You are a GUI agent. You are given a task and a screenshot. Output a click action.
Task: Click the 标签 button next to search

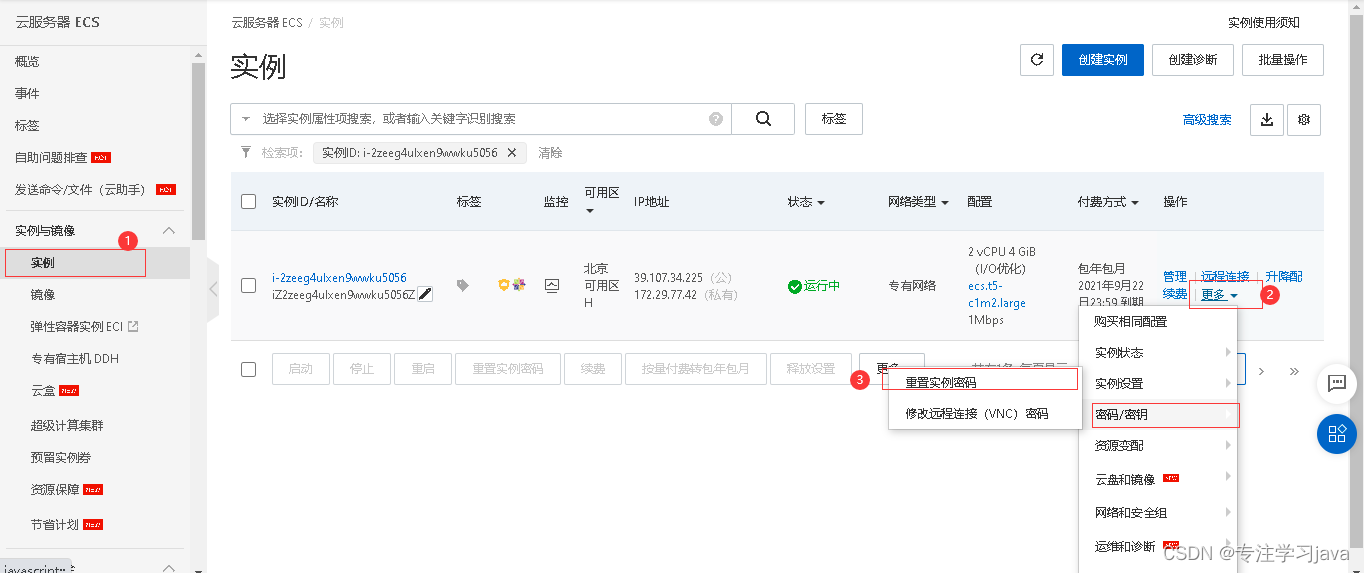click(x=834, y=119)
